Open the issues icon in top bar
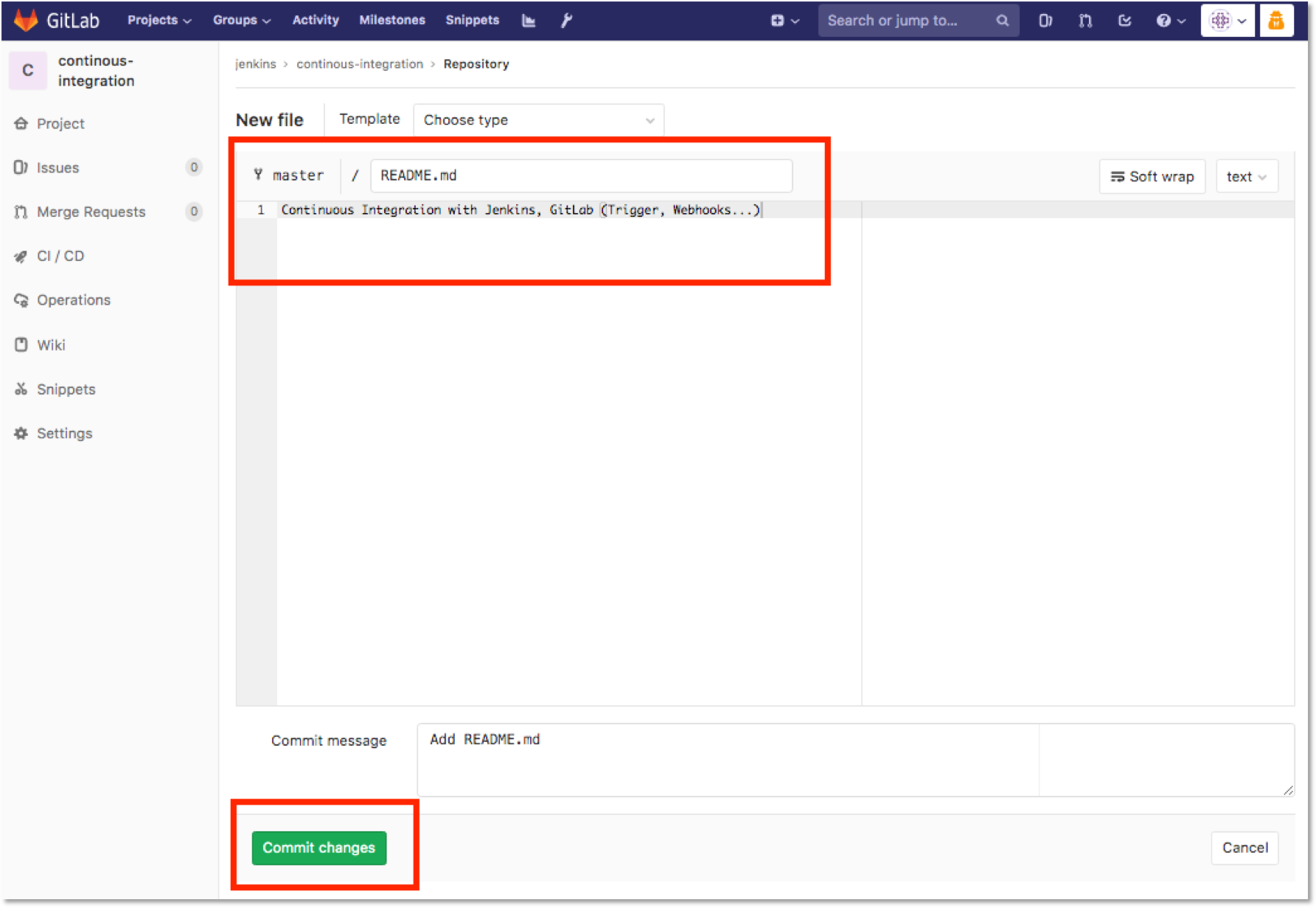 pos(1045,20)
